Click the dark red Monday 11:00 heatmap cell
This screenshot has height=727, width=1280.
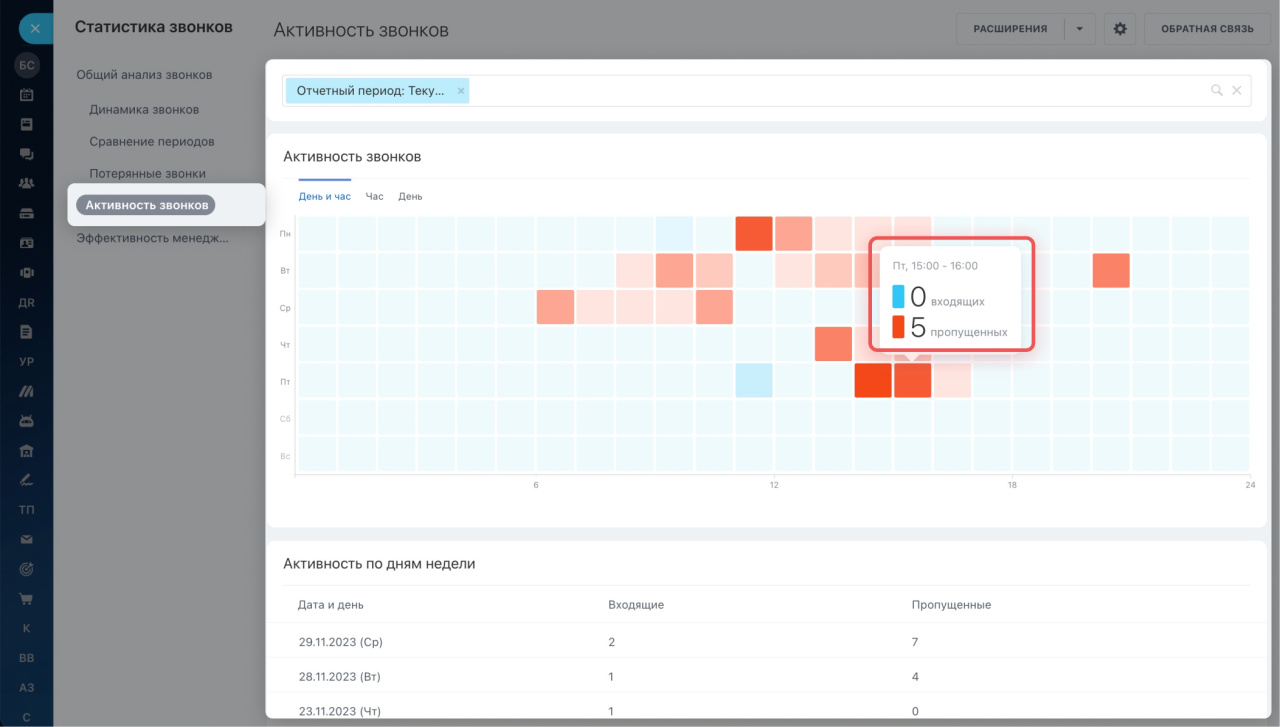(x=754, y=234)
